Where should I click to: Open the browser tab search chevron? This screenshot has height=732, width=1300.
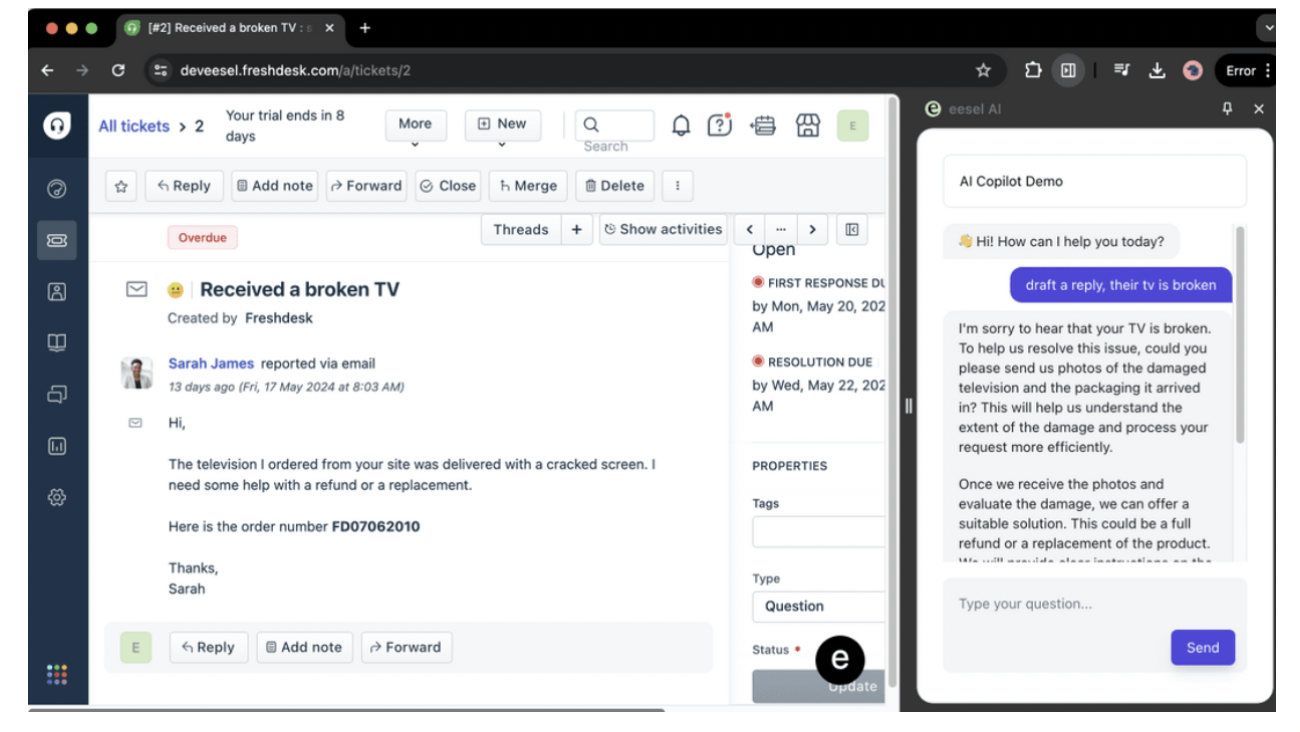tap(1268, 28)
